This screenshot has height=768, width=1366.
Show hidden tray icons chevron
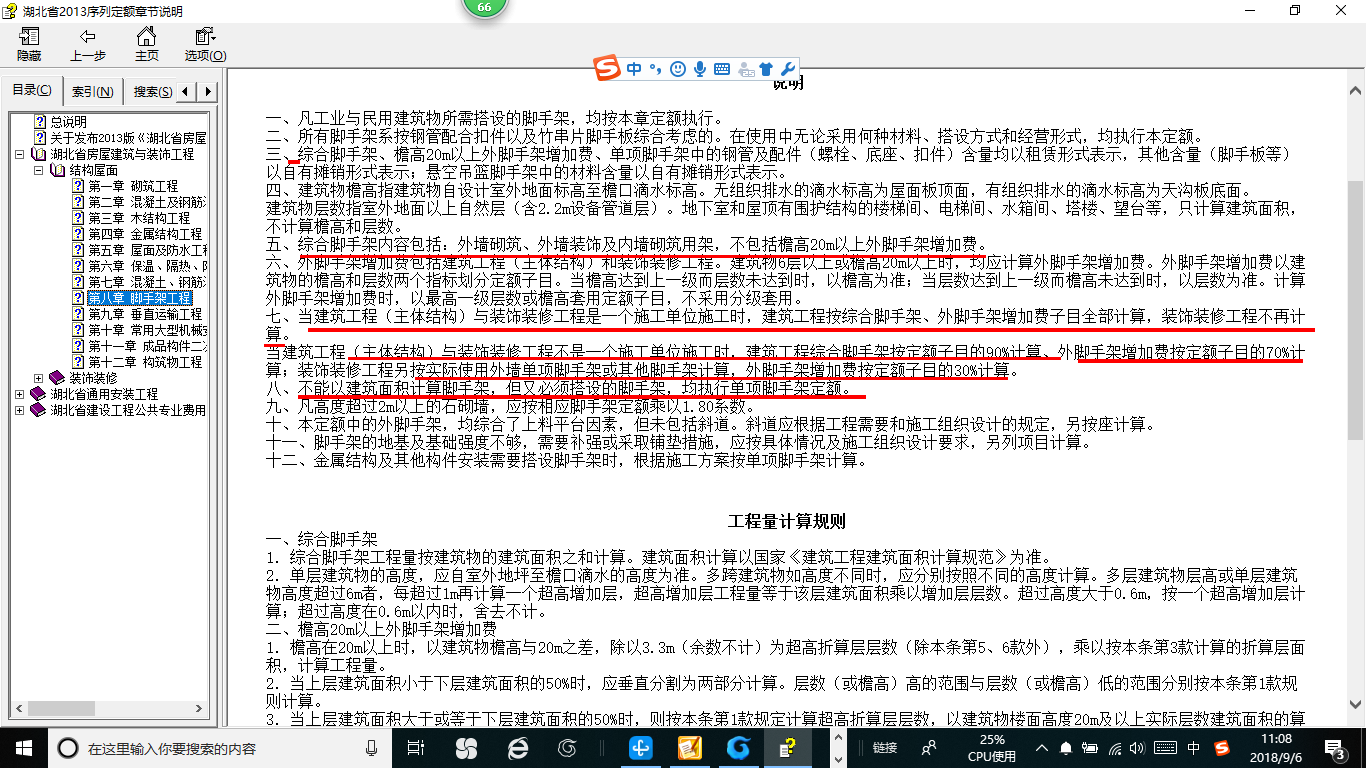tap(1043, 748)
